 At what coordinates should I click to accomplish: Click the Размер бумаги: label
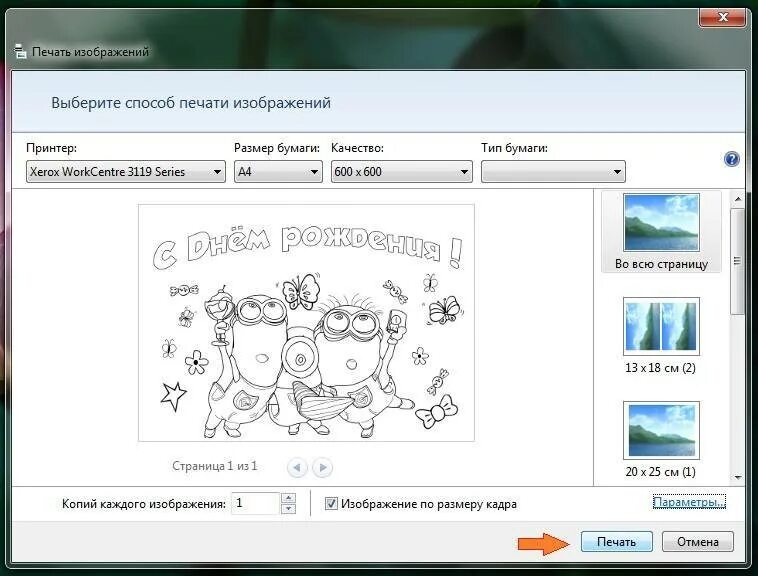pos(277,148)
